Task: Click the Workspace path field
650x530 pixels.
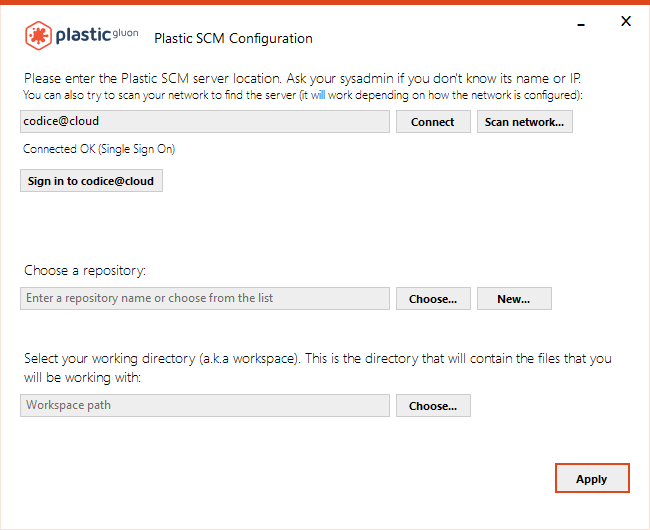Action: coord(204,405)
